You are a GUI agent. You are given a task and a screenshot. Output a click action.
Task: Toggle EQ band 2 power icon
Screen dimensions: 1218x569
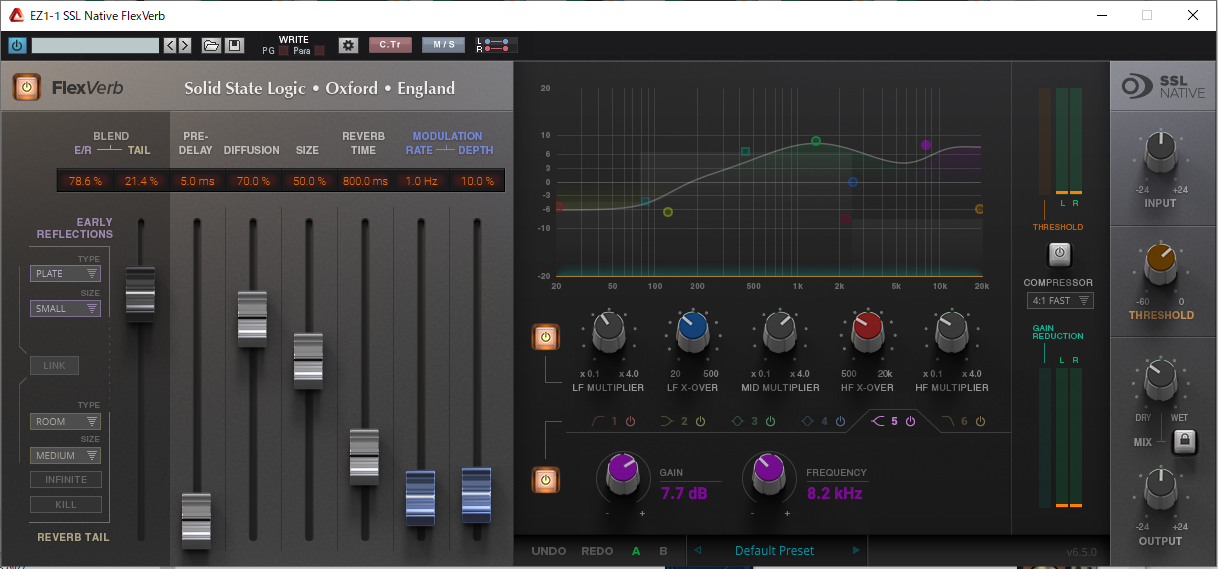[x=700, y=421]
